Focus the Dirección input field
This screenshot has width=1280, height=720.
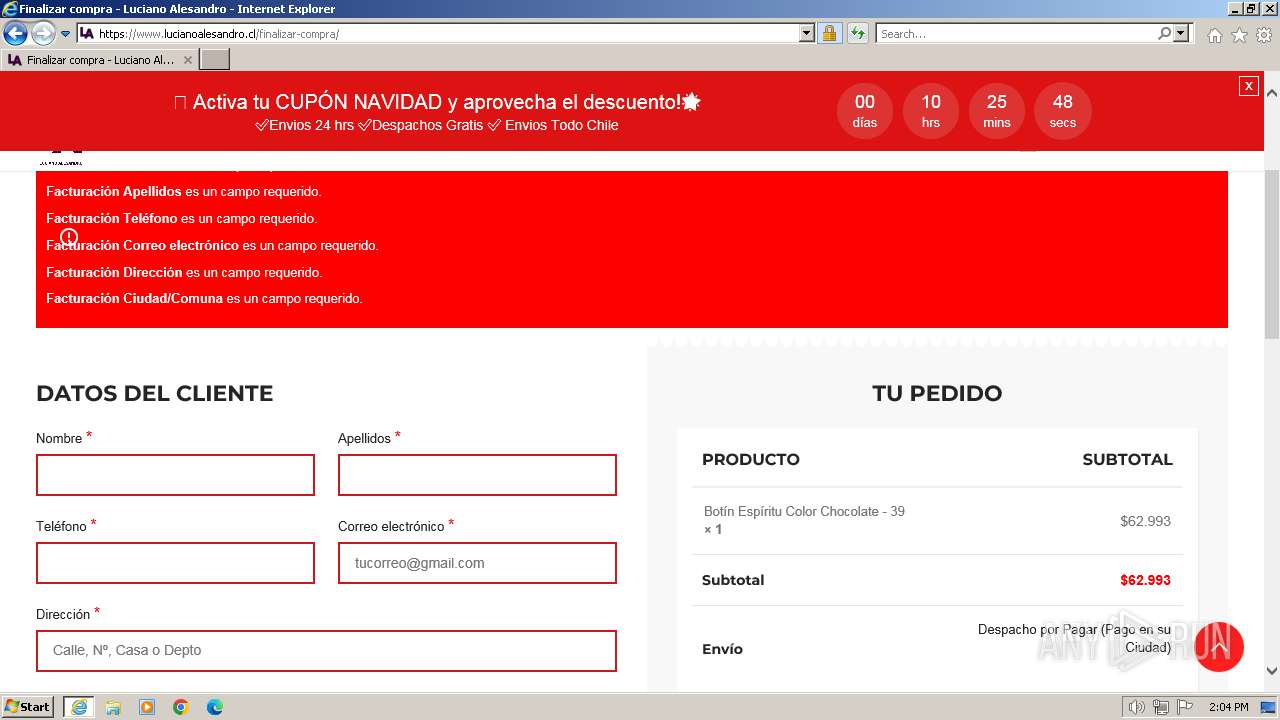coord(326,651)
